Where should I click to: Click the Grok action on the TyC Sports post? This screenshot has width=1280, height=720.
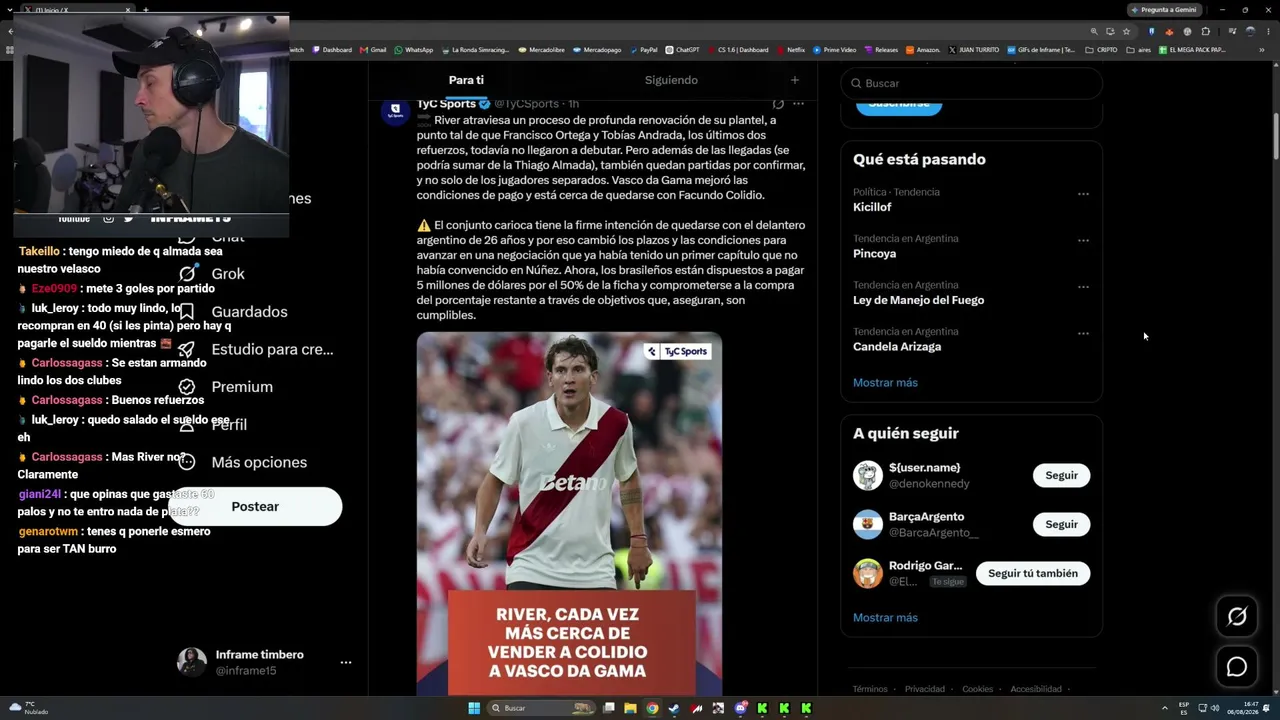(778, 103)
